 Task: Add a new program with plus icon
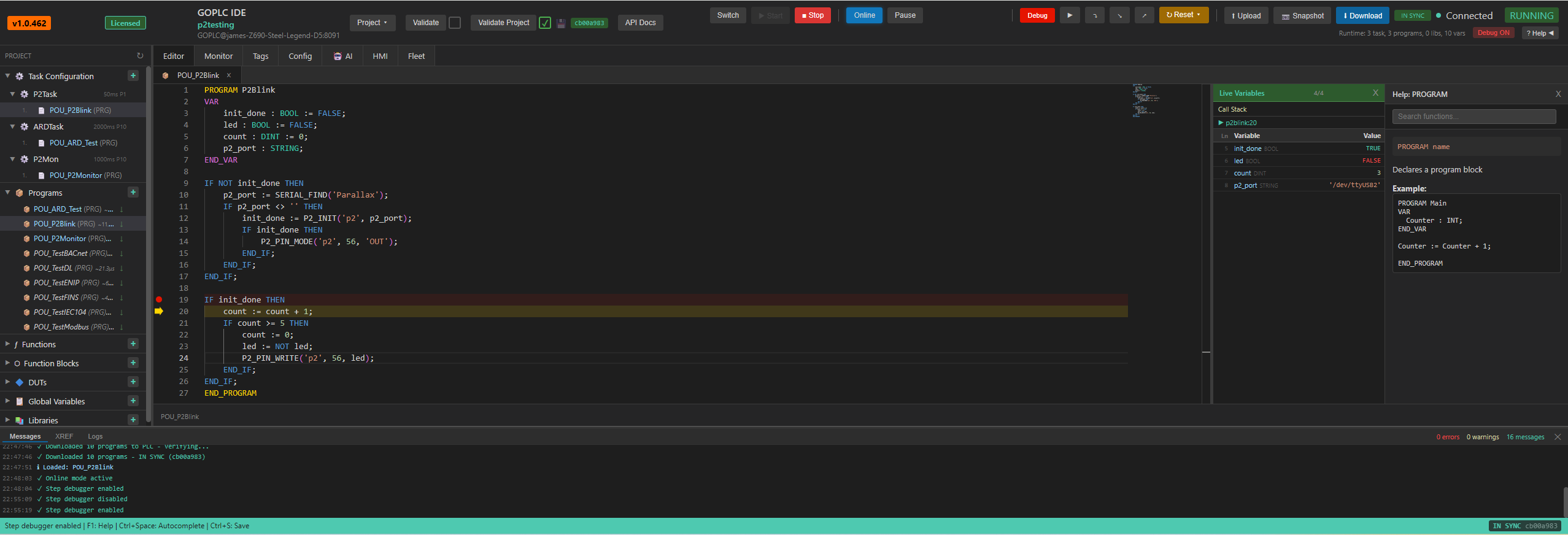click(x=133, y=192)
